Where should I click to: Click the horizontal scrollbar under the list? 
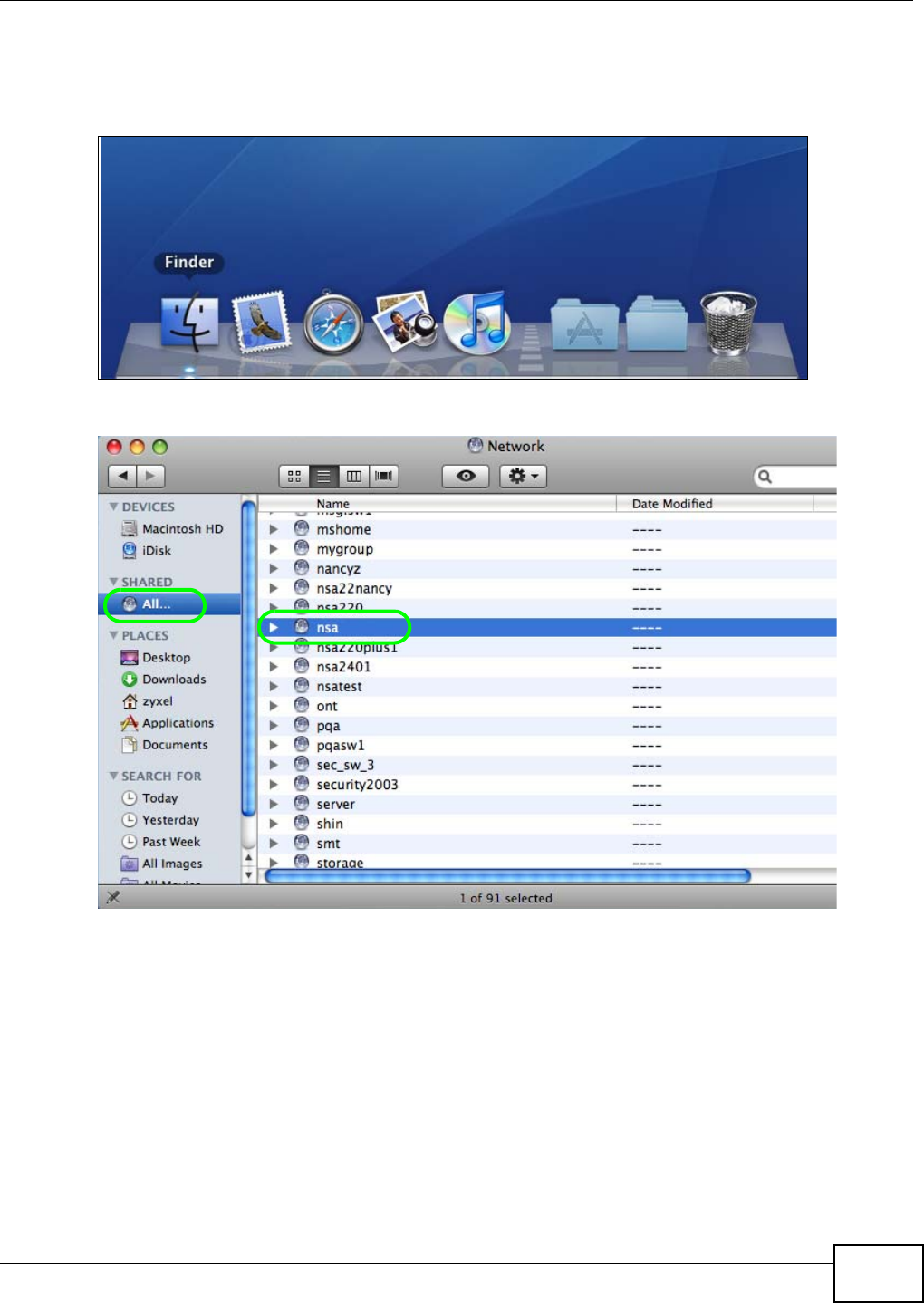click(x=507, y=876)
